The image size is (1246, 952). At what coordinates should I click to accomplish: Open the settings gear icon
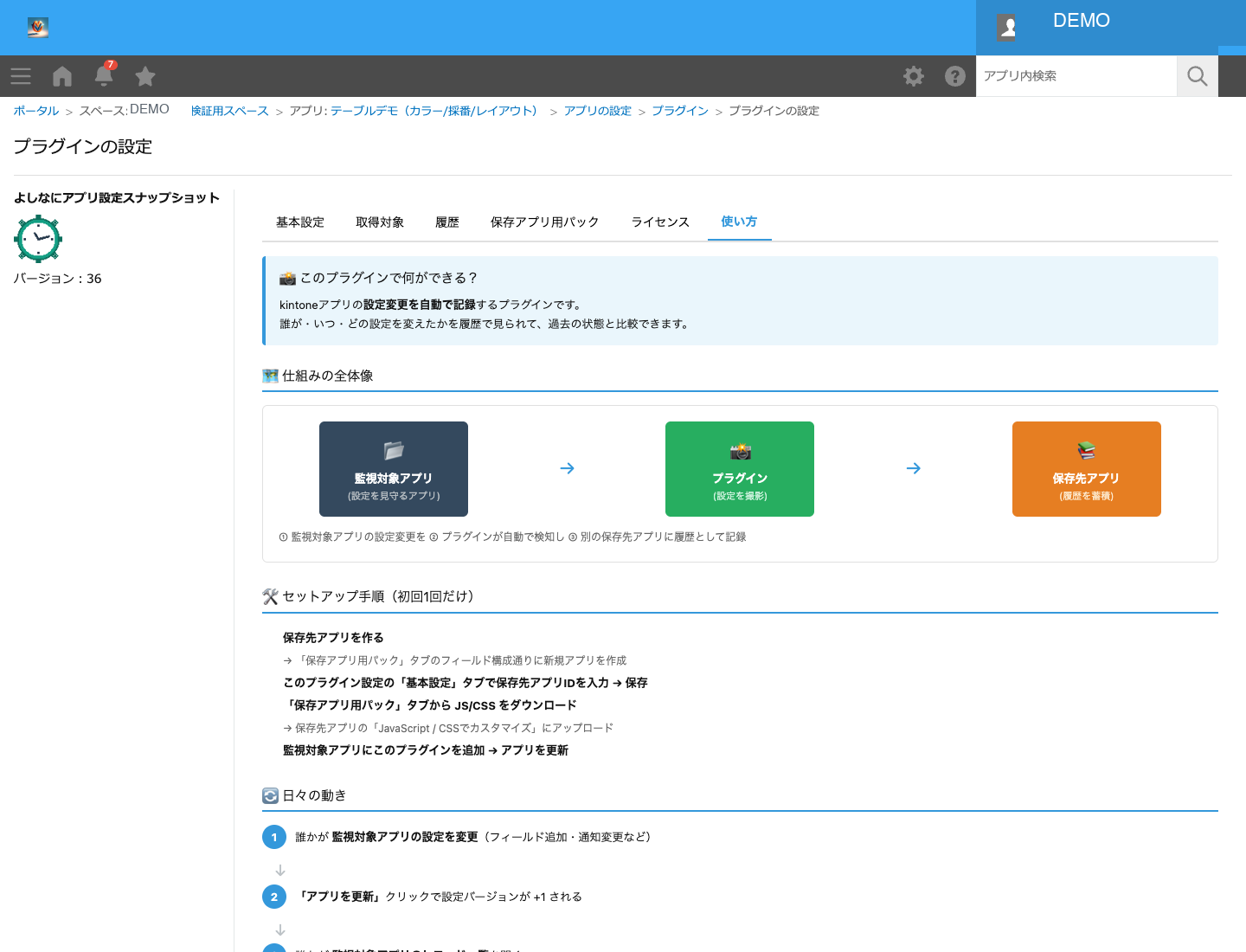(x=914, y=76)
